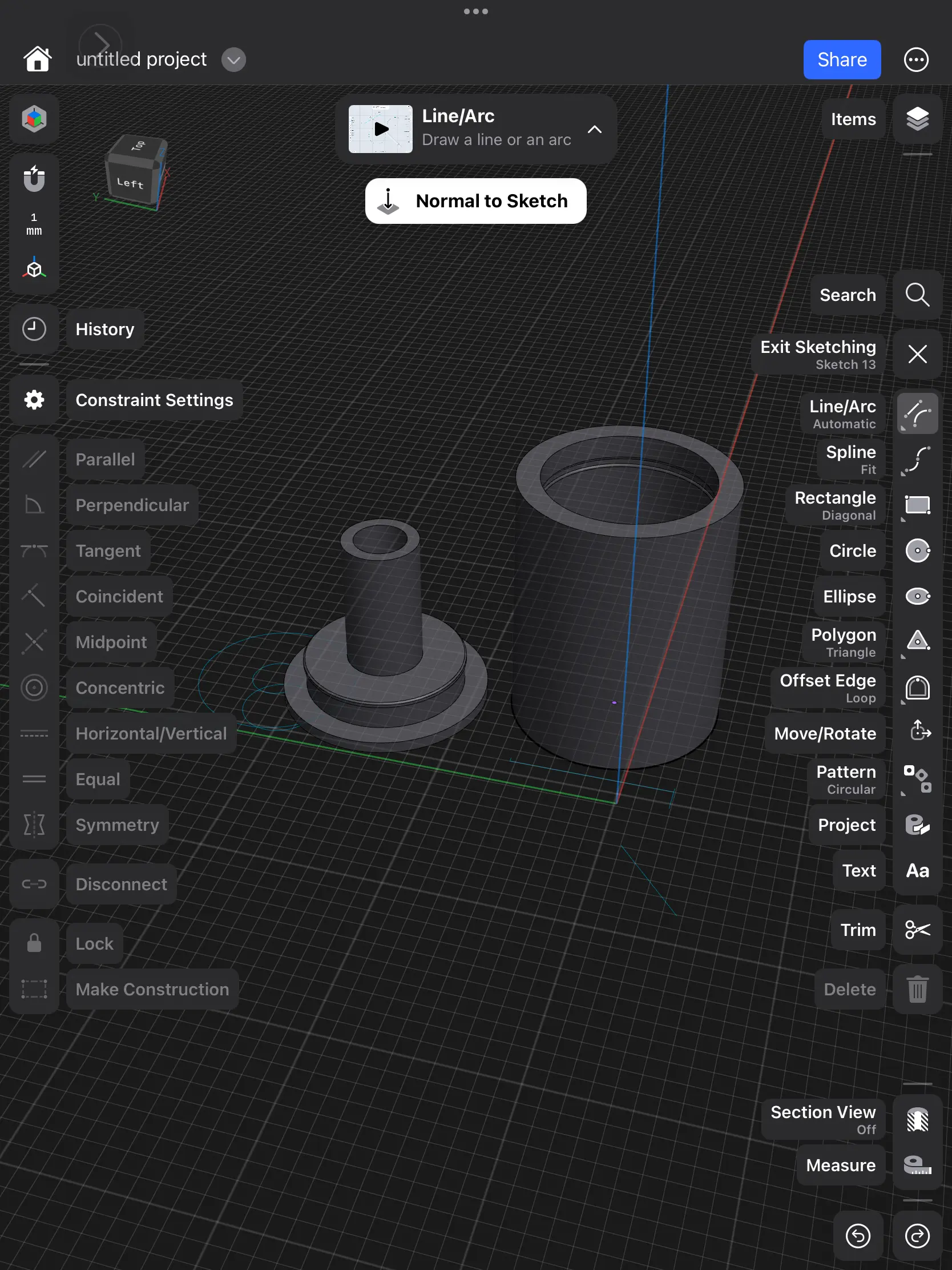Activate the Rectangle Diagonal tool
The height and width of the screenshot is (1270, 952).
pos(917,505)
